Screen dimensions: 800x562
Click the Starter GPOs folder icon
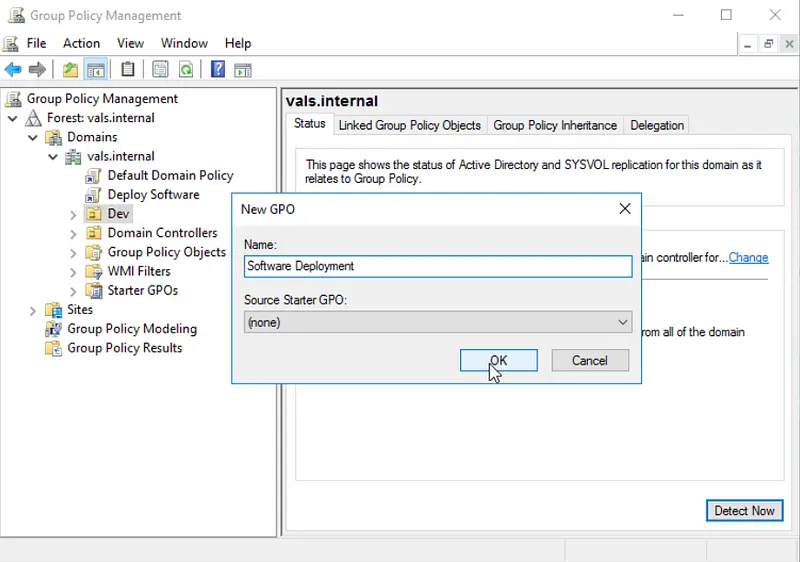pyautogui.click(x=93, y=291)
